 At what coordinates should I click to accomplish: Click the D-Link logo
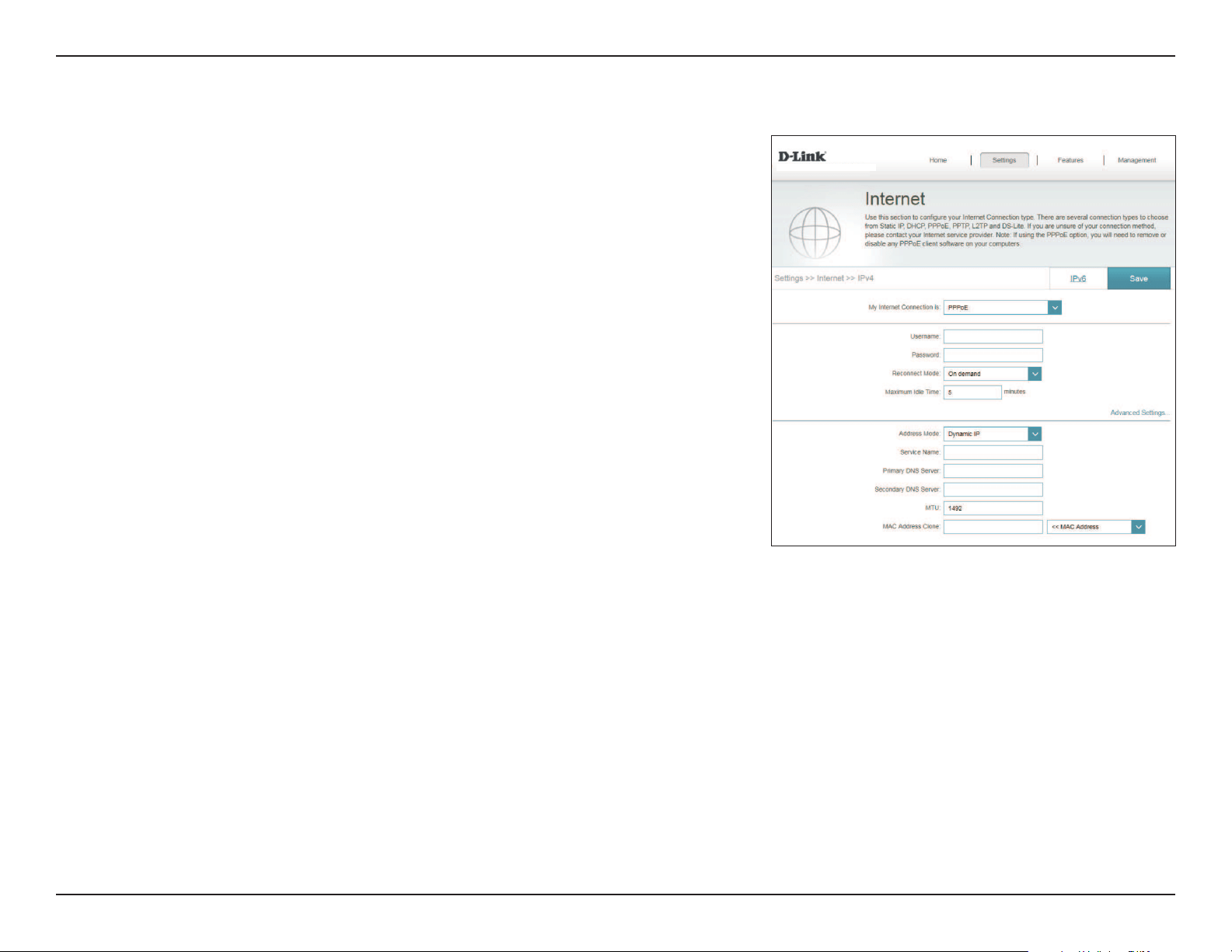click(802, 157)
